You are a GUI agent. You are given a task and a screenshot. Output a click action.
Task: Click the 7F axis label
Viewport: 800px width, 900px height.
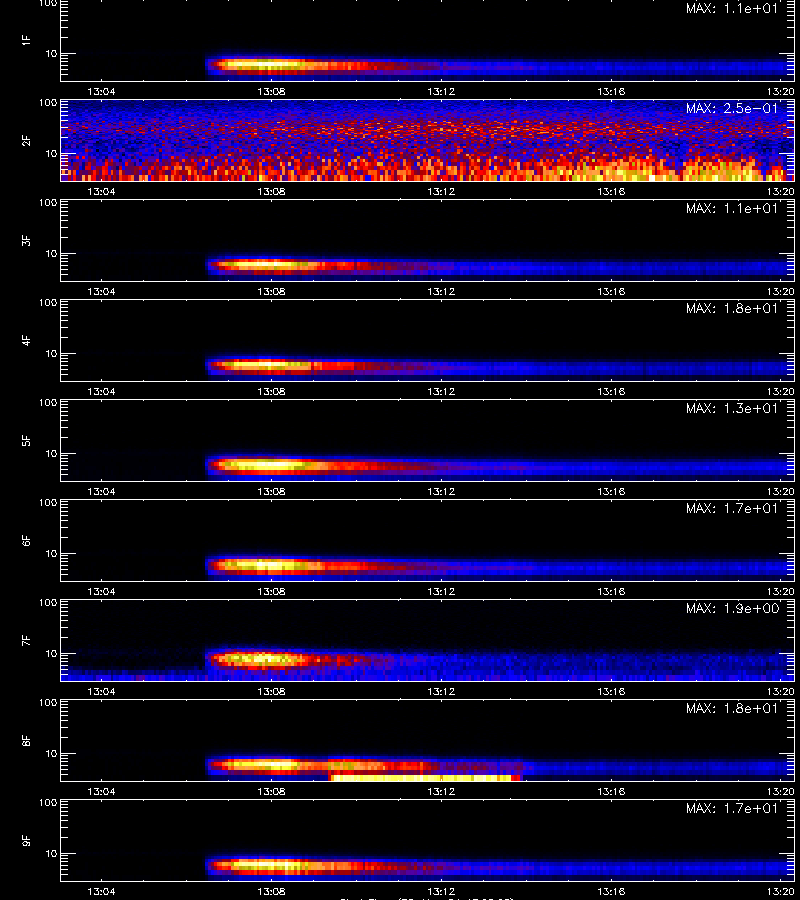(26, 641)
